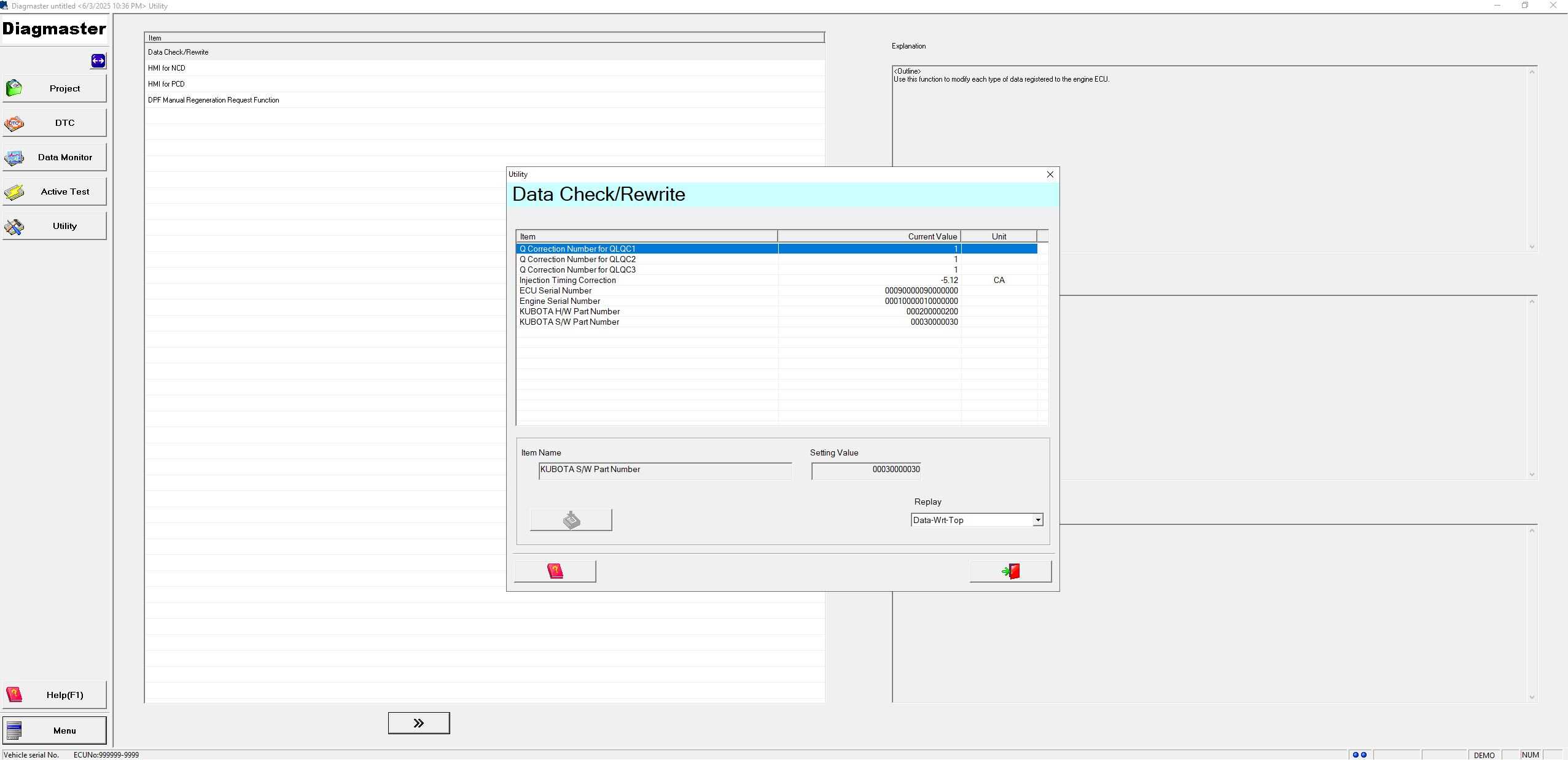Select the HMI for NCD item

[x=166, y=68]
